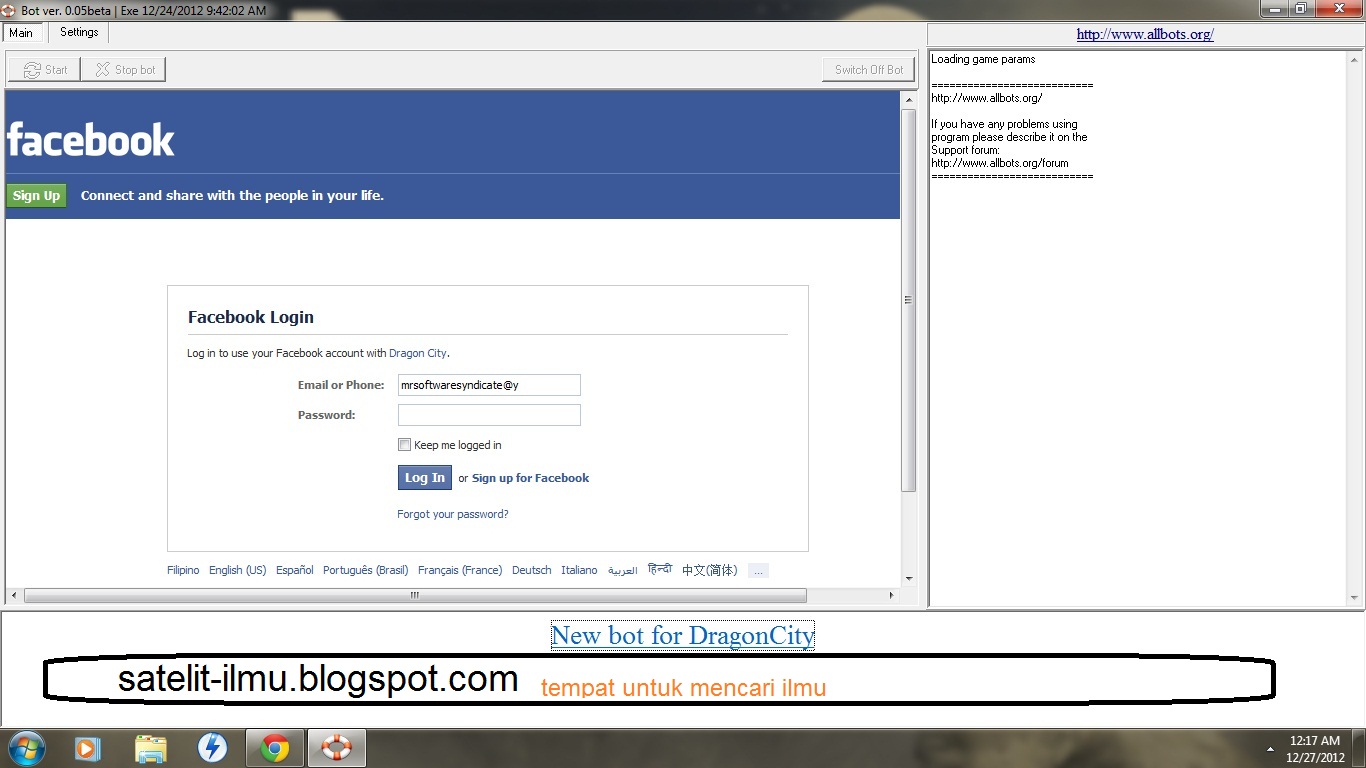Click the Stop bot button
This screenshot has height=768, width=1366.
(125, 70)
